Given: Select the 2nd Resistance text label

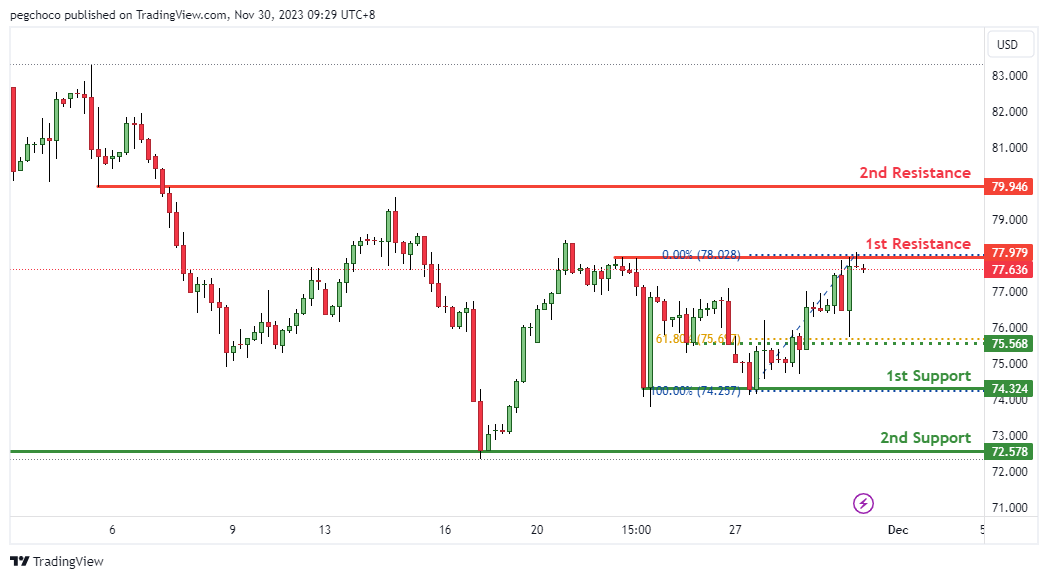Looking at the screenshot, I should pos(914,173).
